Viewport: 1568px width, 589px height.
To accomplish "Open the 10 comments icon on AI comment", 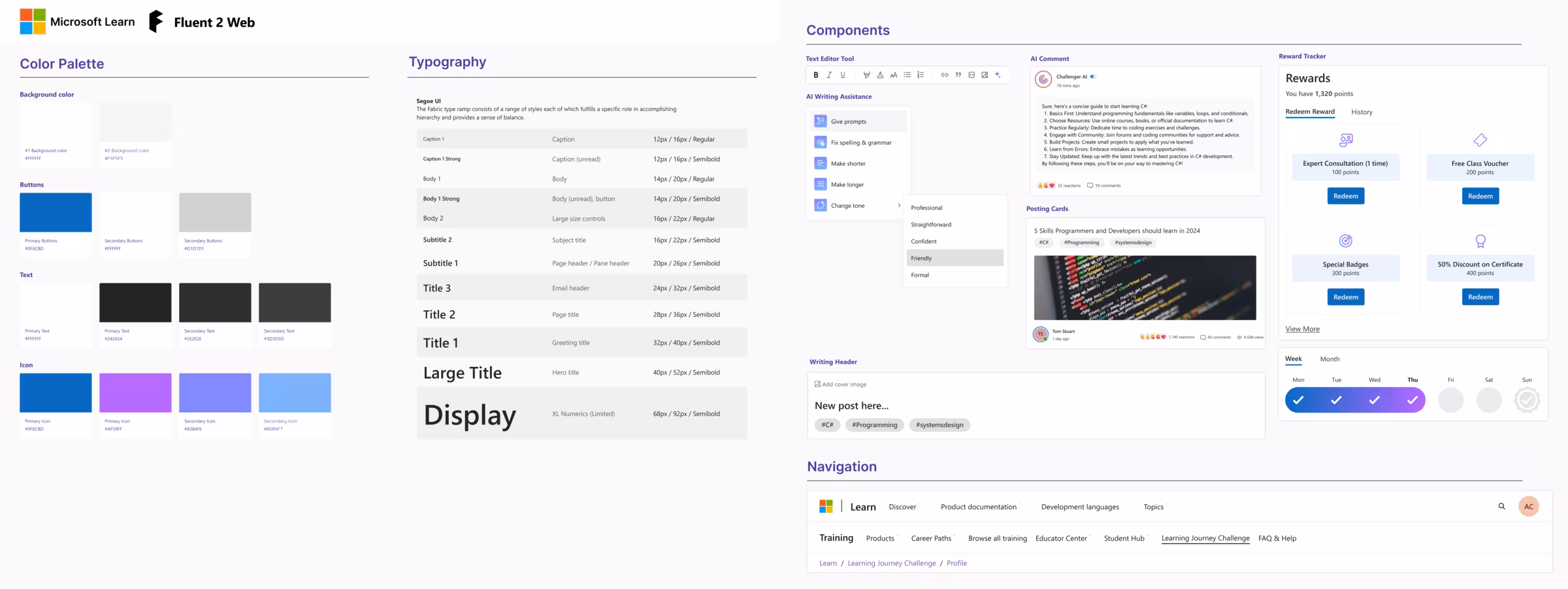I will click(1090, 185).
